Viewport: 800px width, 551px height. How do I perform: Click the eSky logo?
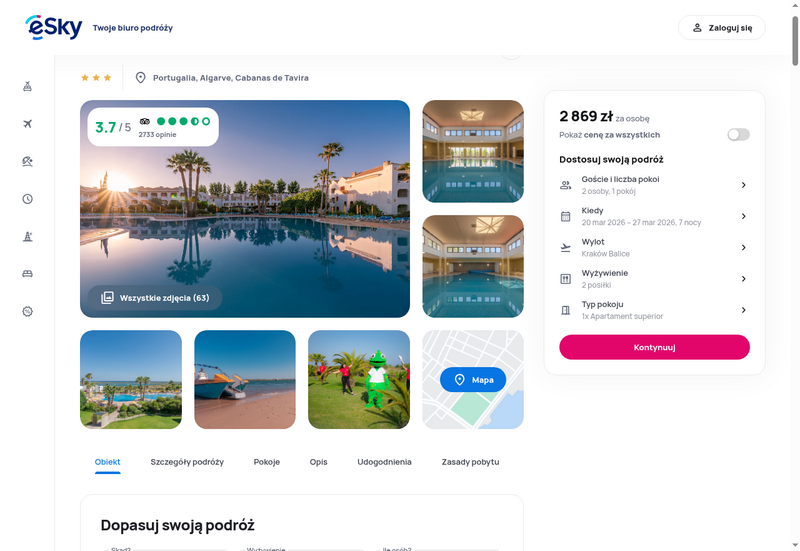pyautogui.click(x=54, y=27)
